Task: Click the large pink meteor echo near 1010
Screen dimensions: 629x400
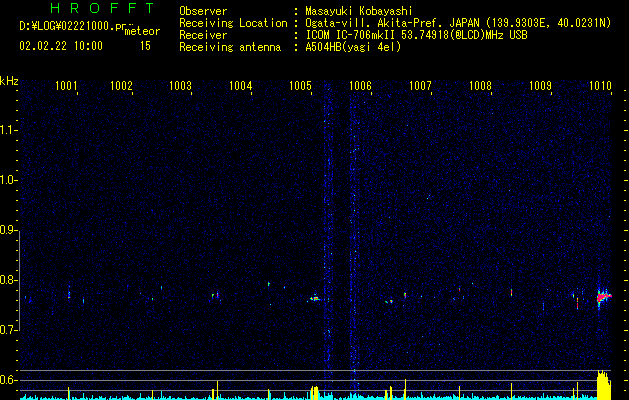Action: [x=603, y=297]
